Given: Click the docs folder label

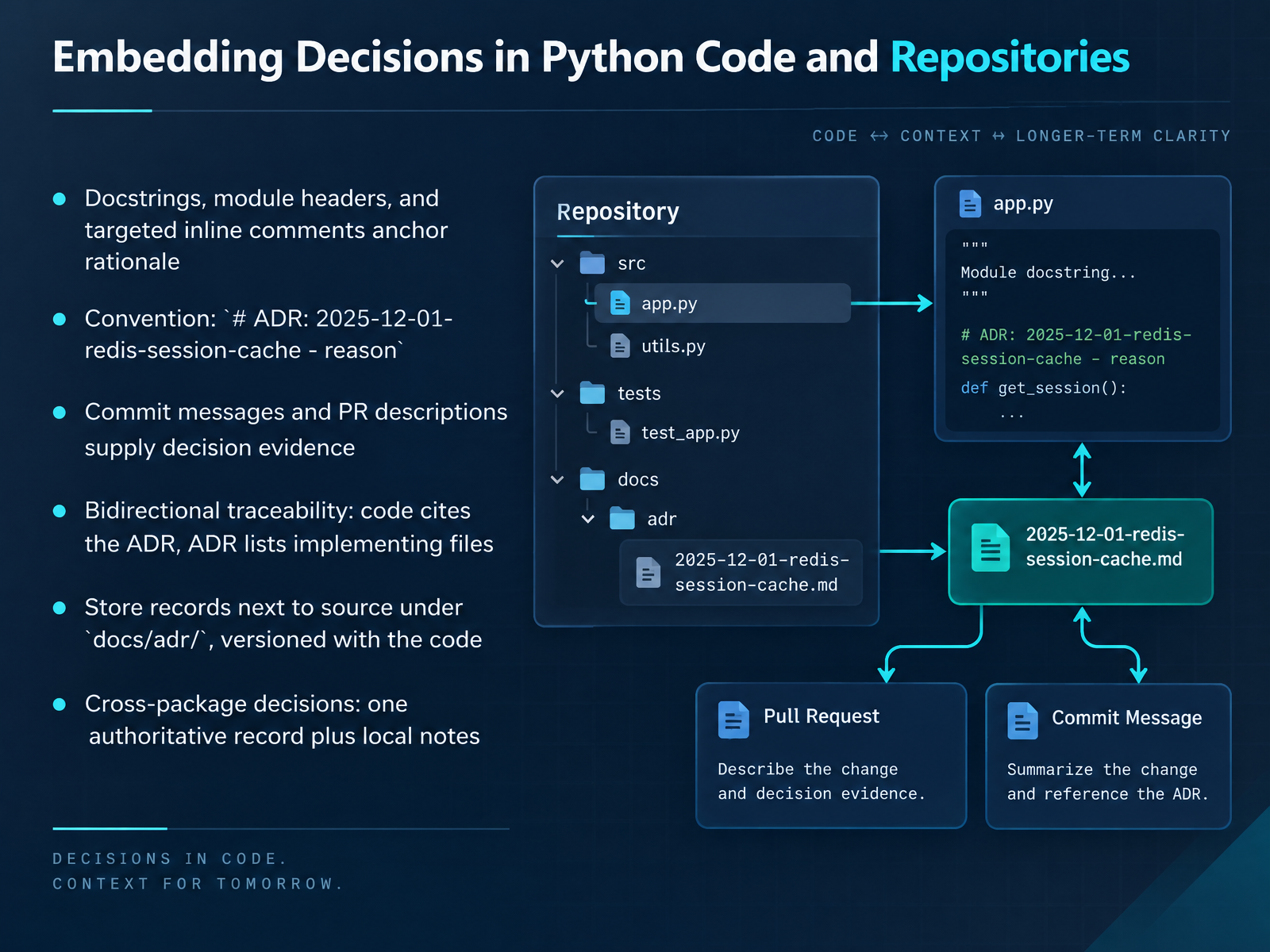Looking at the screenshot, I should [x=638, y=480].
